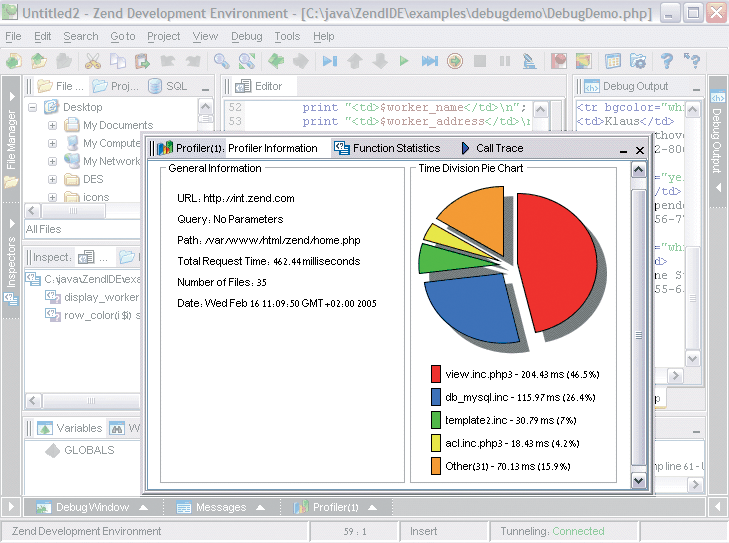The height and width of the screenshot is (543, 729).
Task: Expand the icons folder node
Action: coord(53,197)
